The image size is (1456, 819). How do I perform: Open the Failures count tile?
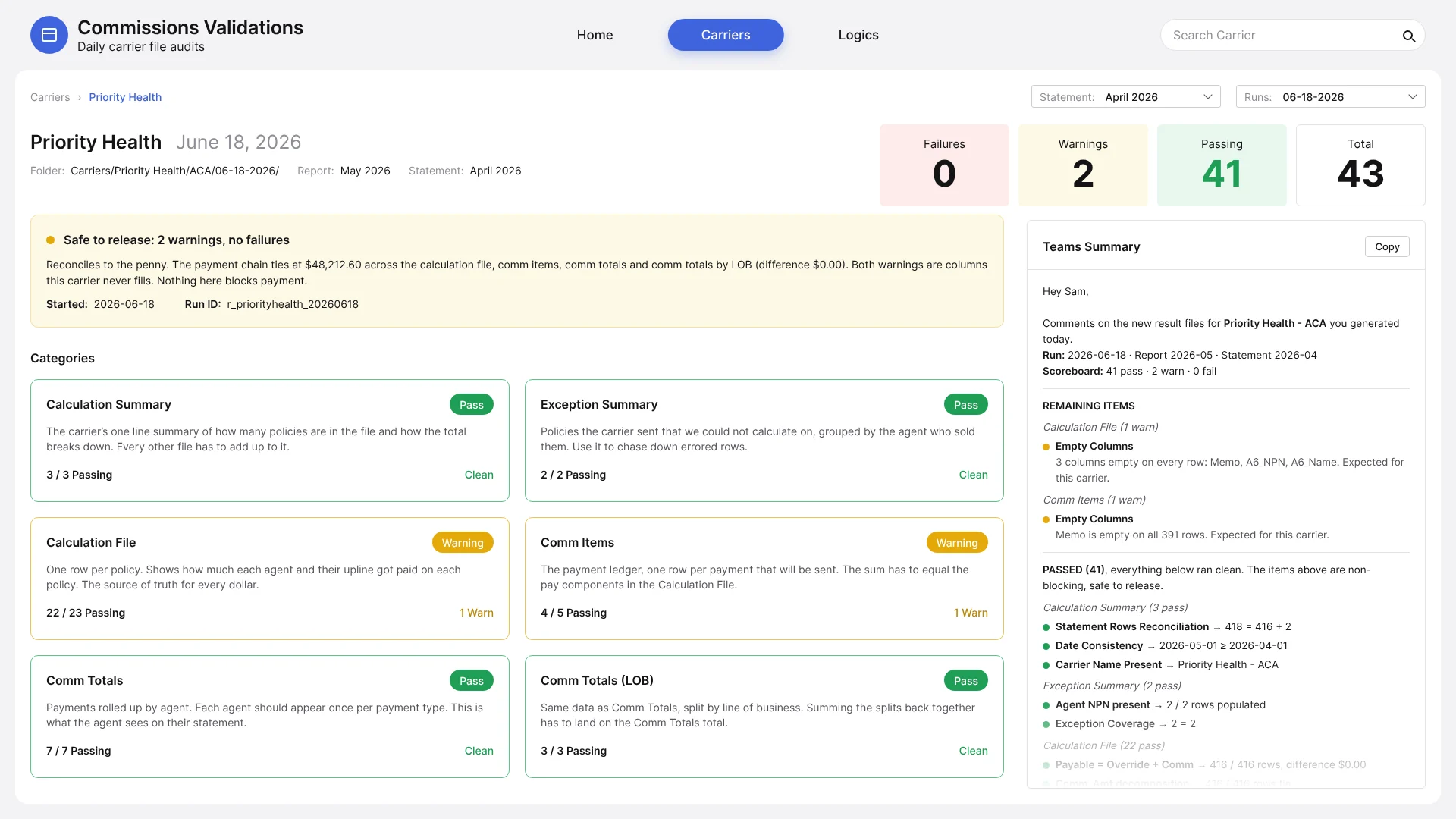(943, 165)
